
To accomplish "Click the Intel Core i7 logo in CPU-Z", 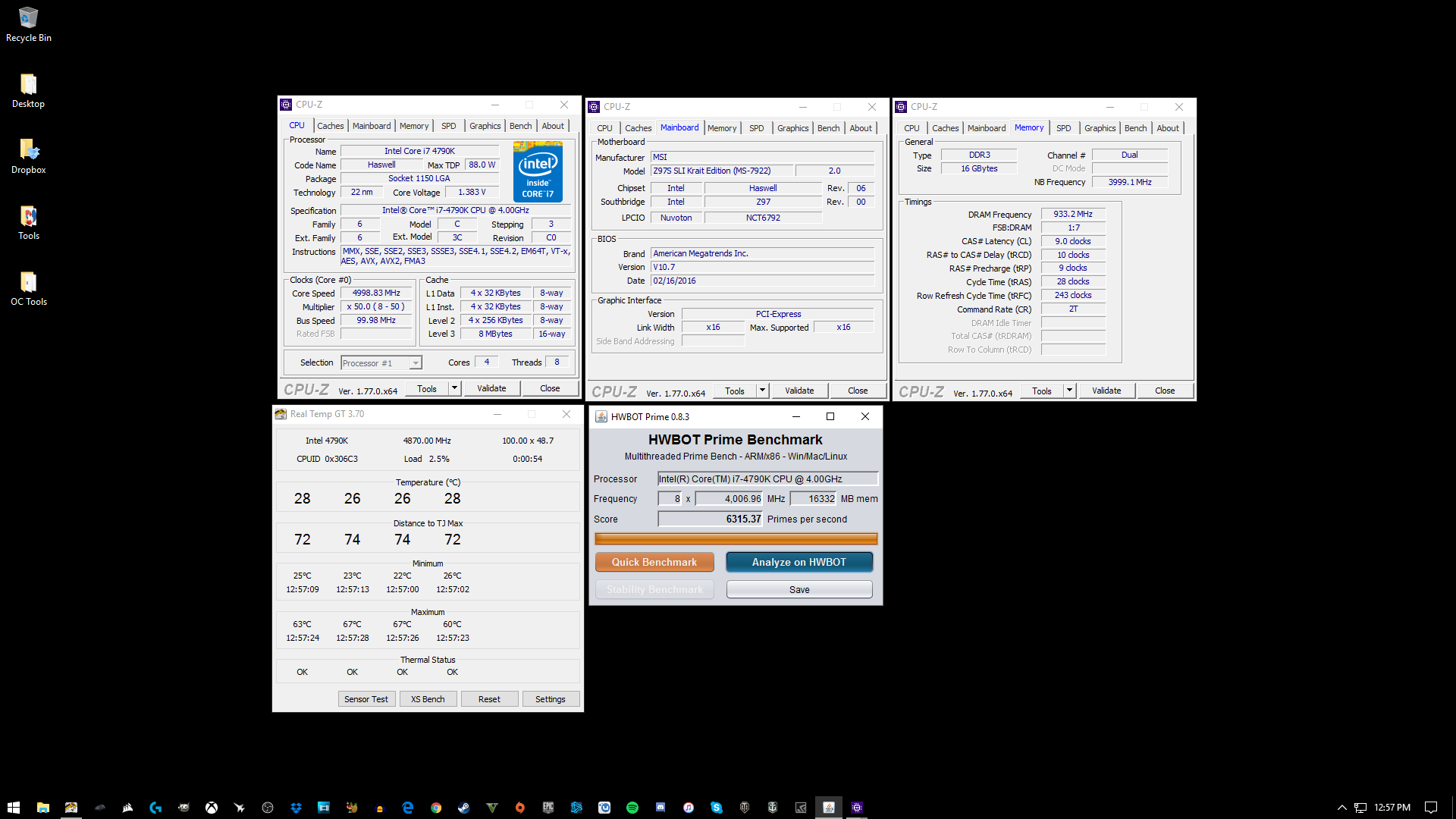I will pos(538,172).
